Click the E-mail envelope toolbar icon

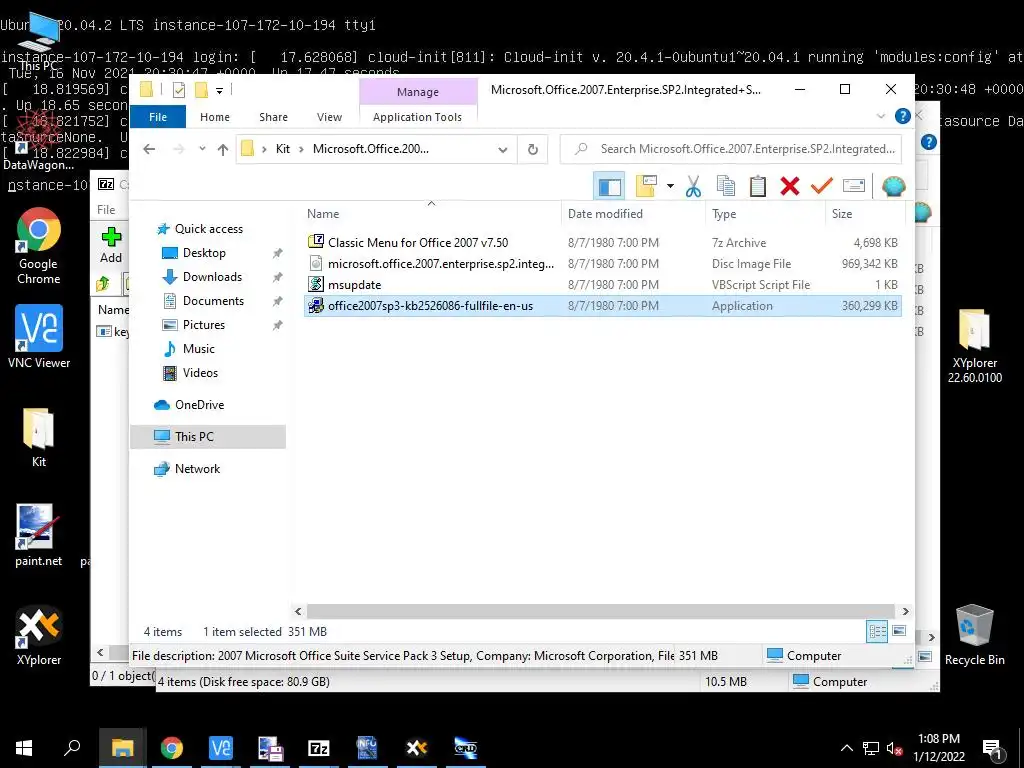[854, 186]
